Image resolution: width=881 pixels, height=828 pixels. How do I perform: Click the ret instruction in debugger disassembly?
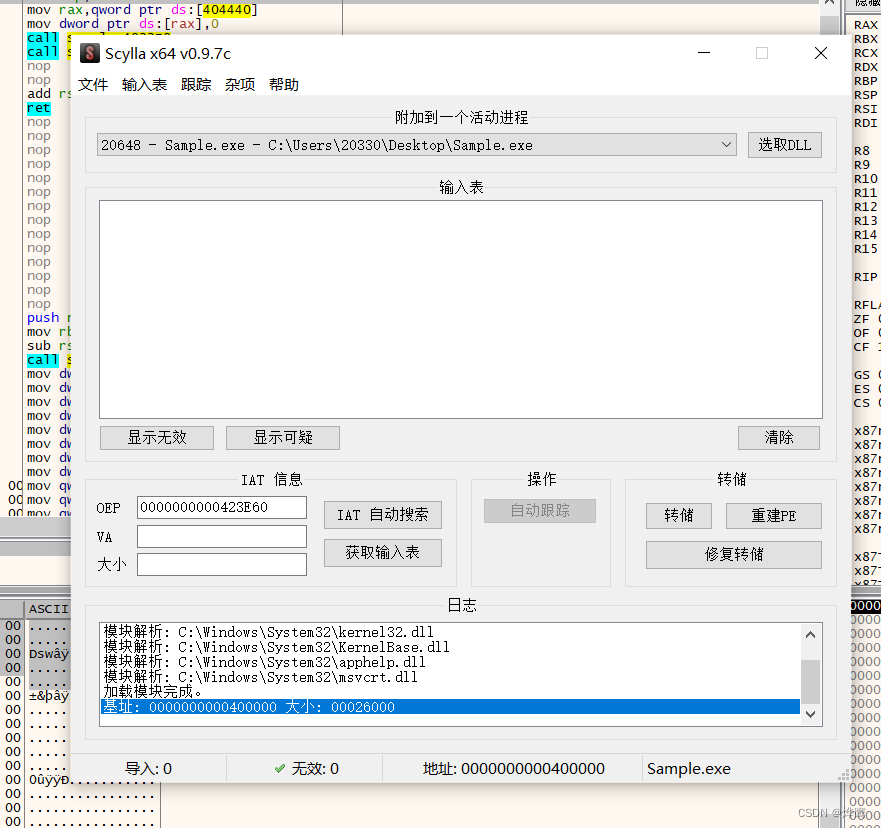pos(39,108)
